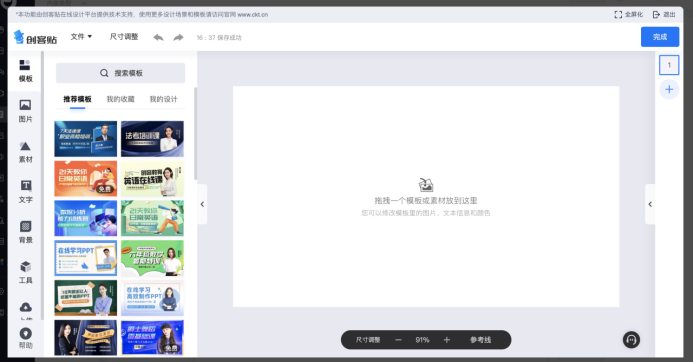Select the 在线学习PPT template
This screenshot has width=693, height=362.
pos(86,258)
